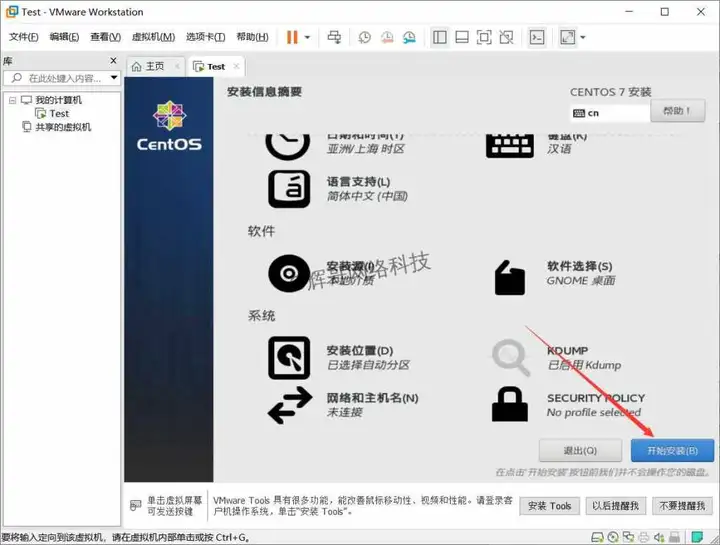Click the 已选择自动分区 status text
Image resolution: width=720 pixels, height=545 pixels.
368,365
